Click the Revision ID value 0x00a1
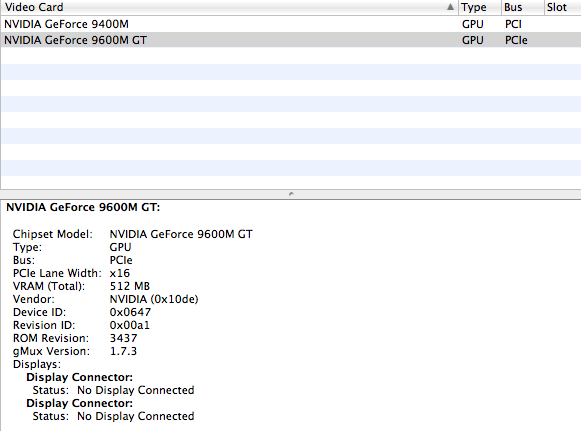 coord(130,325)
